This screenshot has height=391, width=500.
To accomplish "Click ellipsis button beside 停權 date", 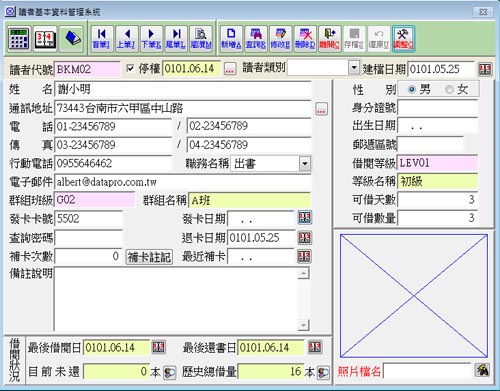I will click(230, 69).
